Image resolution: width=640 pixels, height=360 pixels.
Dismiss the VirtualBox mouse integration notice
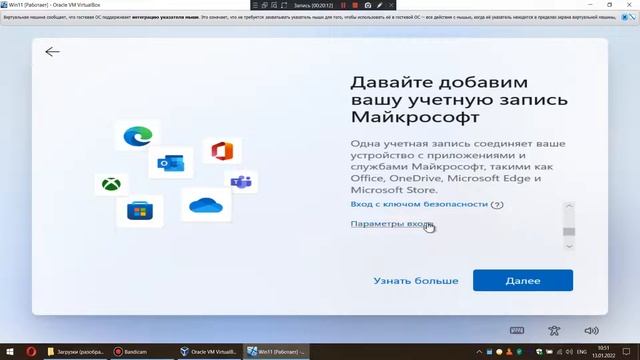(x=624, y=17)
